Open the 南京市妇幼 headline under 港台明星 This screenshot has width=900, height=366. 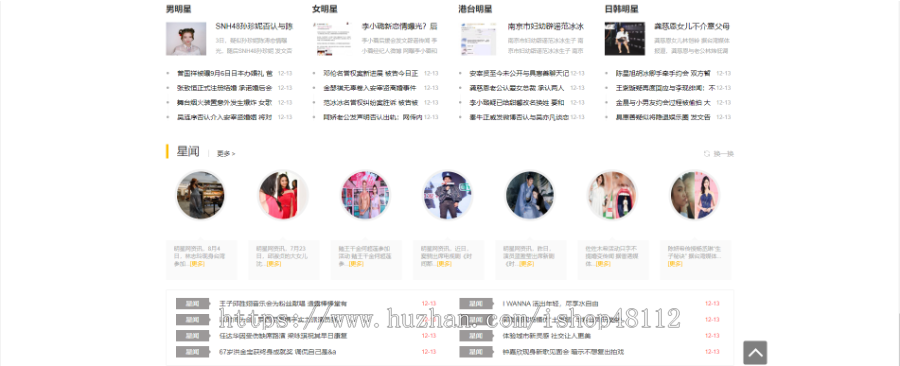tap(546, 26)
